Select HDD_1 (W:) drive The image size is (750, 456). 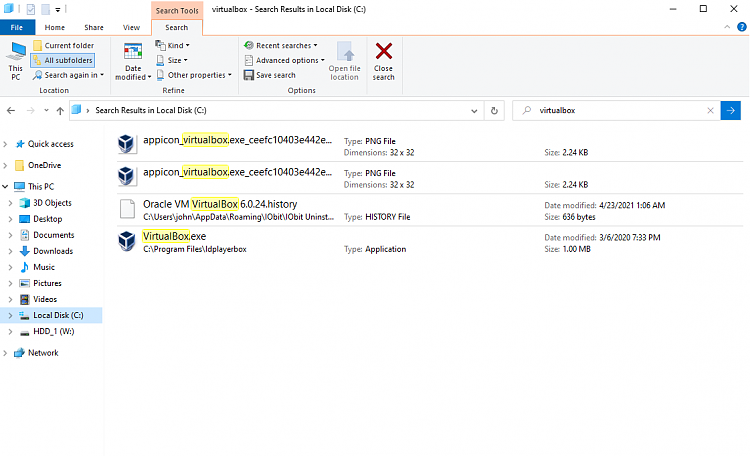(54, 332)
